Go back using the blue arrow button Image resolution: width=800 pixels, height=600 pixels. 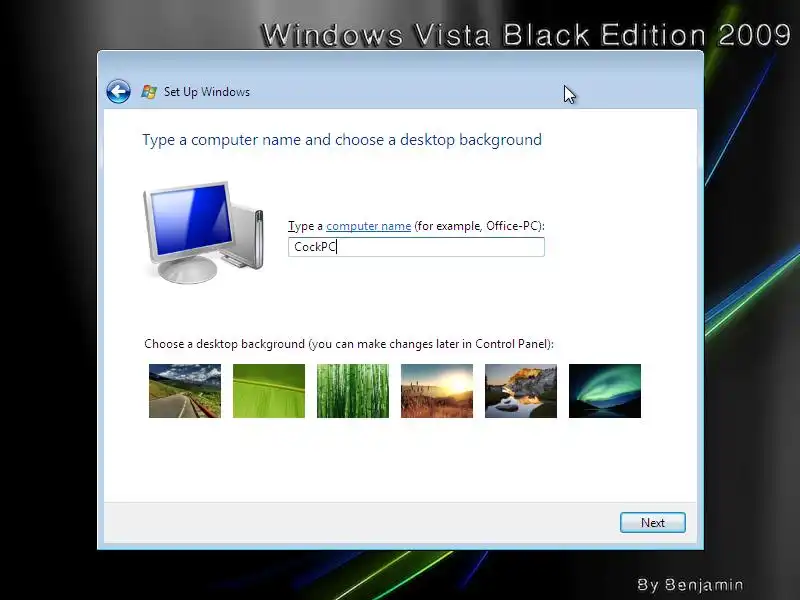(118, 92)
